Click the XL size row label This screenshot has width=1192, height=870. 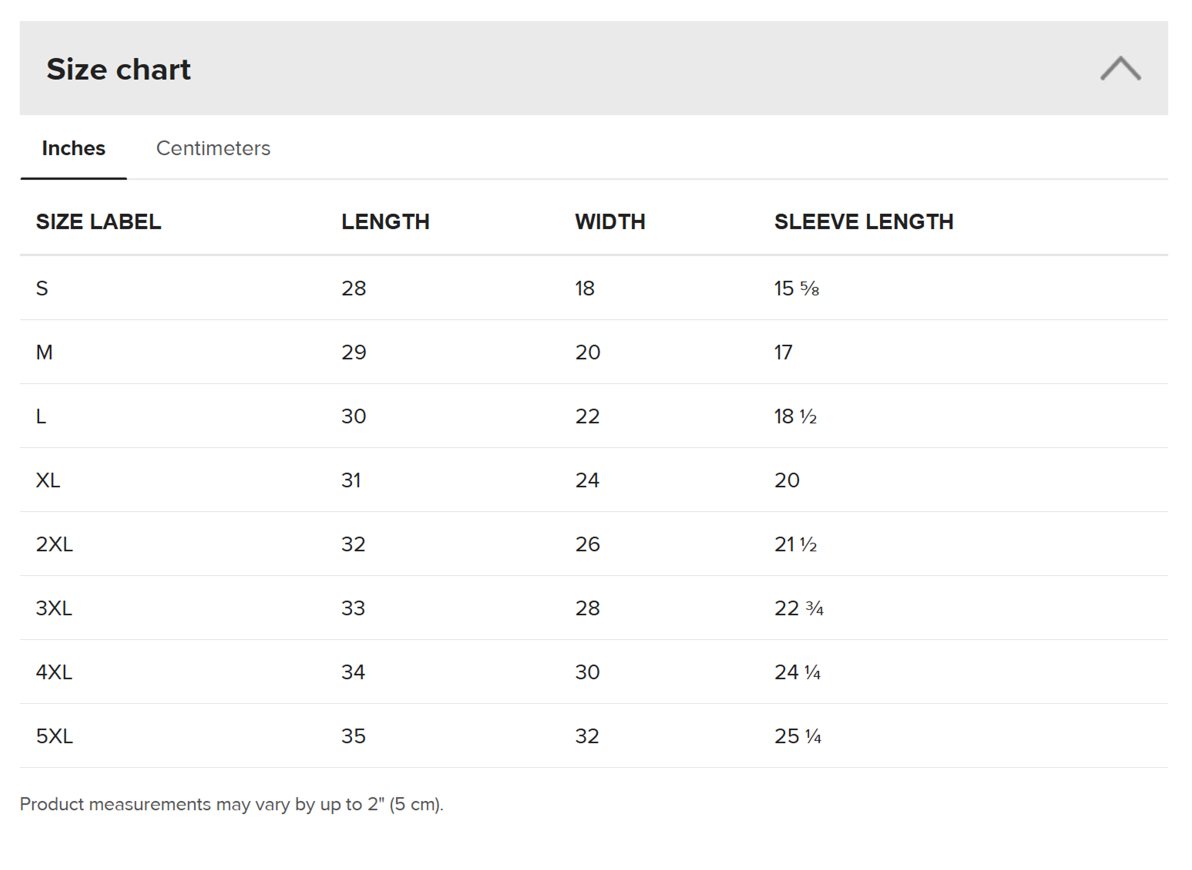[x=48, y=481]
